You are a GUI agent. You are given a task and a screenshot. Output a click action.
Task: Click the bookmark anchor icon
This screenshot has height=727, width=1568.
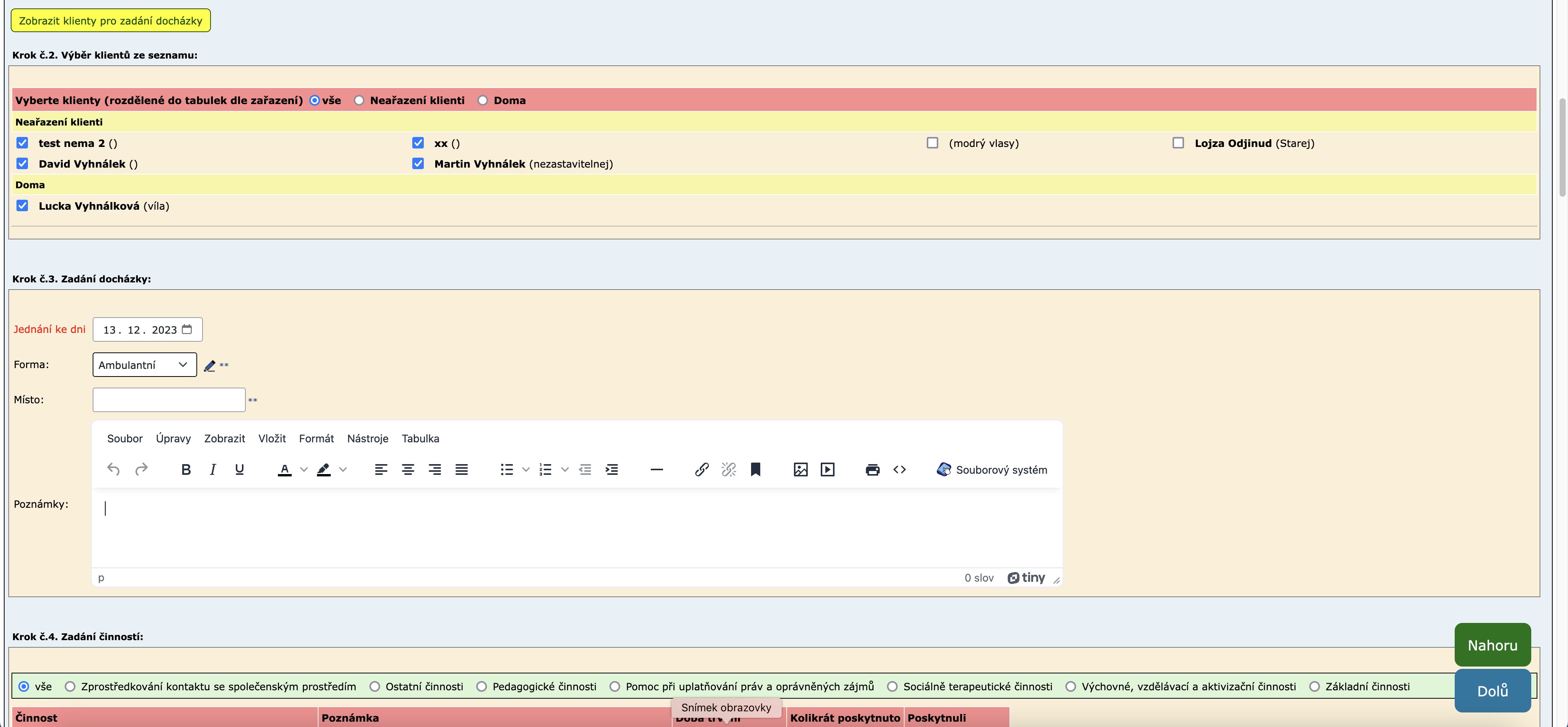coord(755,469)
